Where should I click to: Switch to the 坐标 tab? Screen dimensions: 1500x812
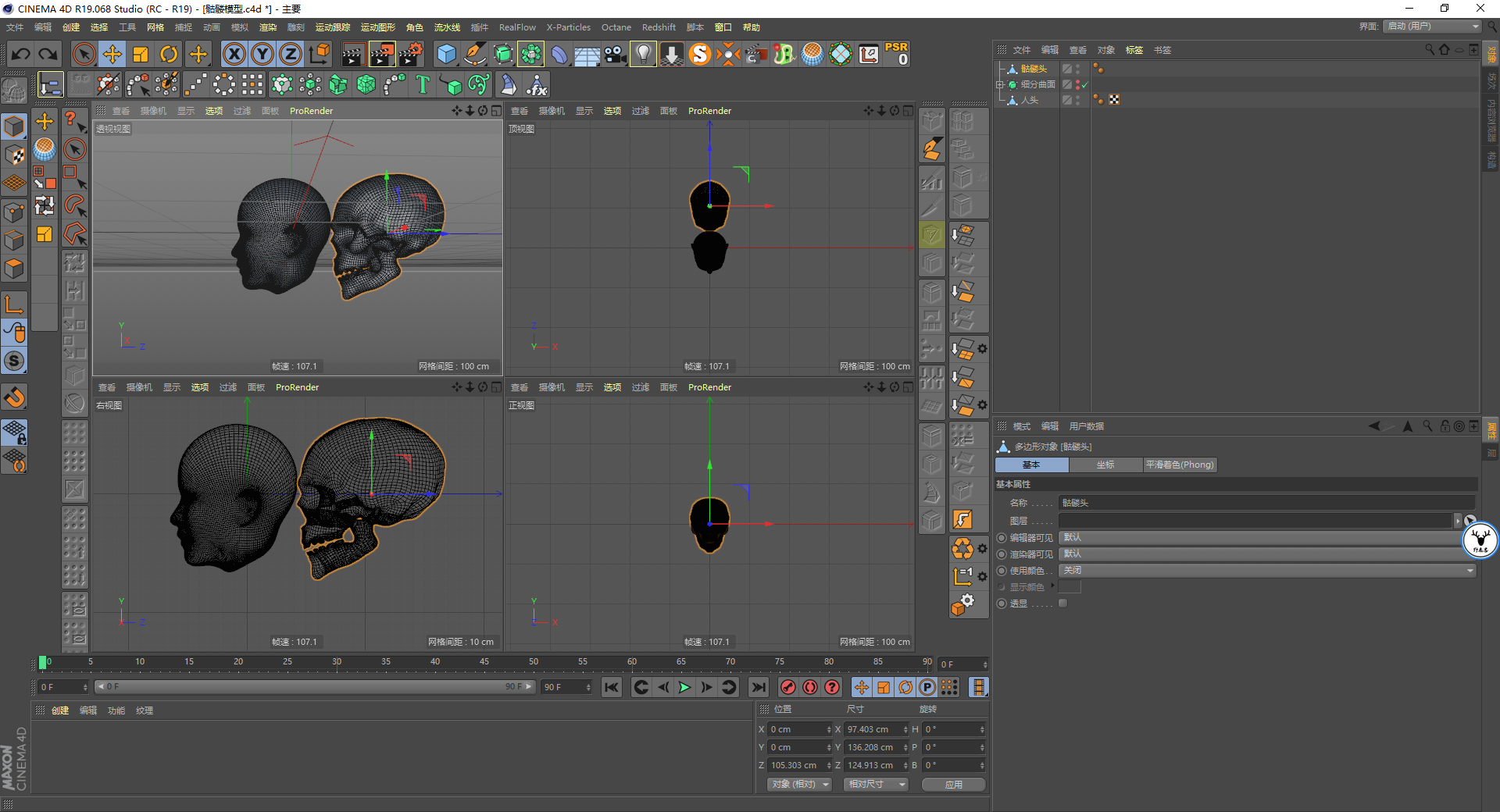tap(1105, 465)
